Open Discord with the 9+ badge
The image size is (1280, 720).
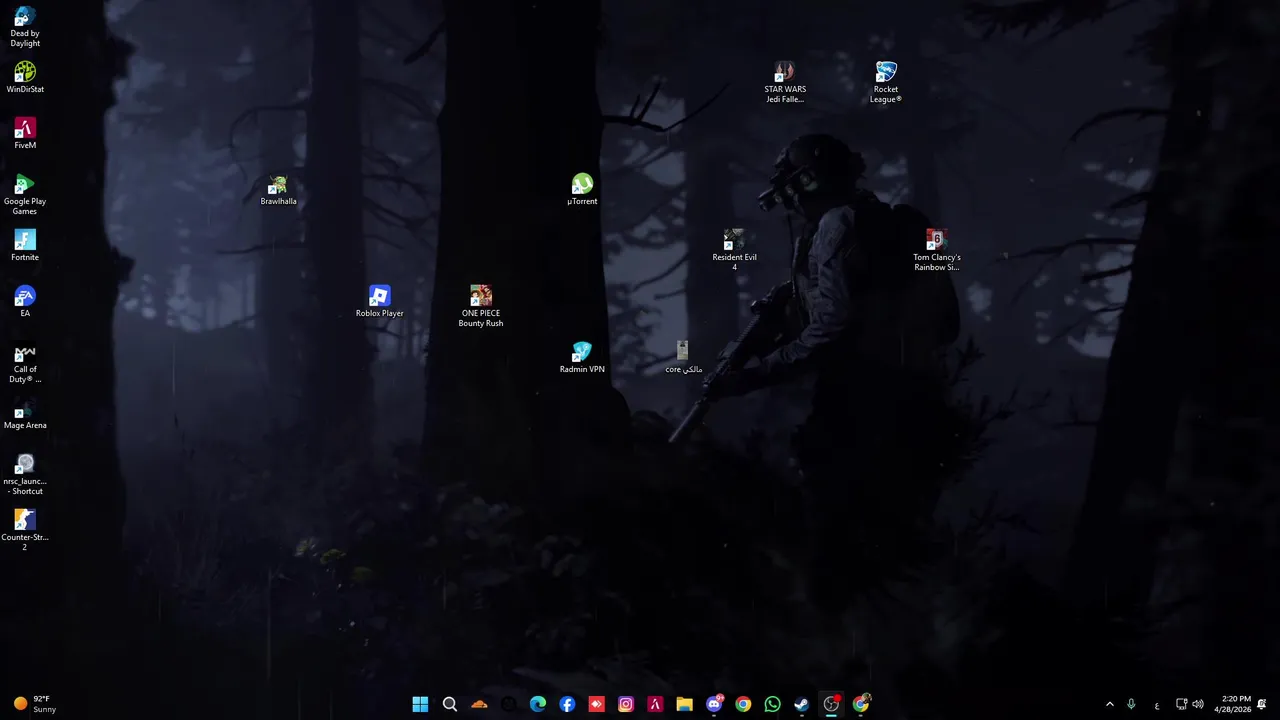point(714,704)
